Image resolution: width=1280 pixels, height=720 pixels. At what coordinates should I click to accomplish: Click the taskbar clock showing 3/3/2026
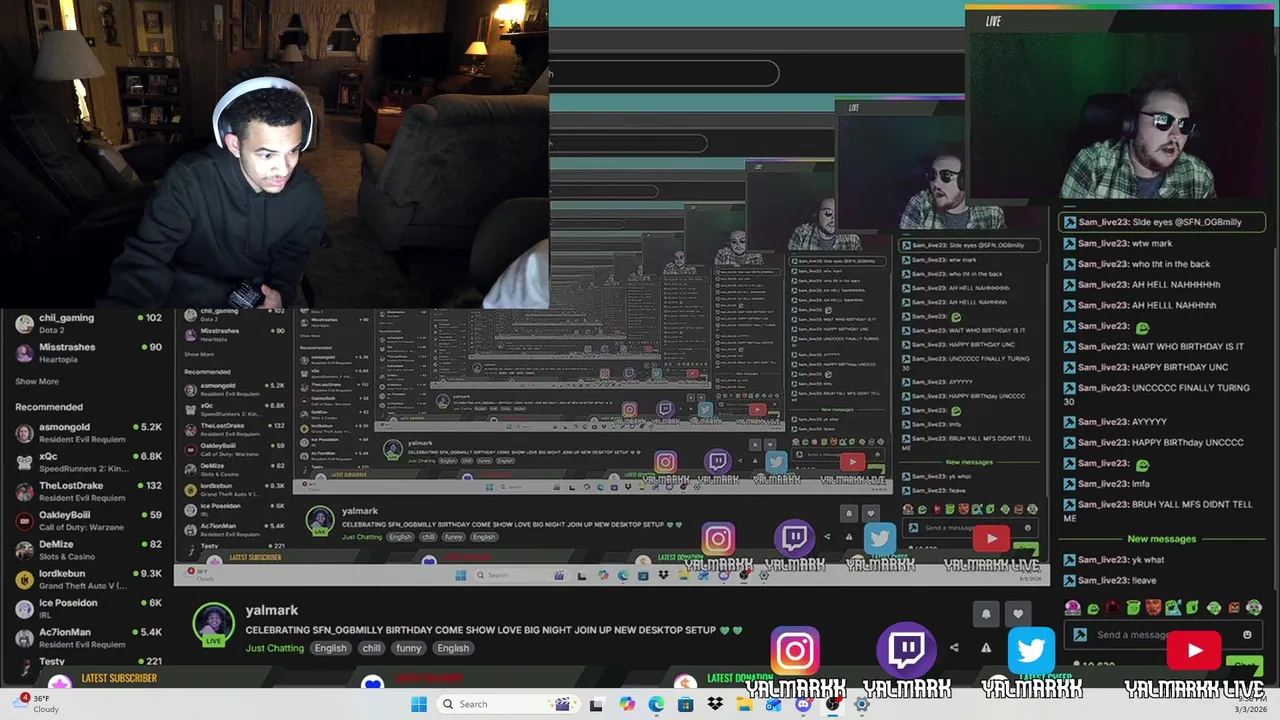(1250, 704)
